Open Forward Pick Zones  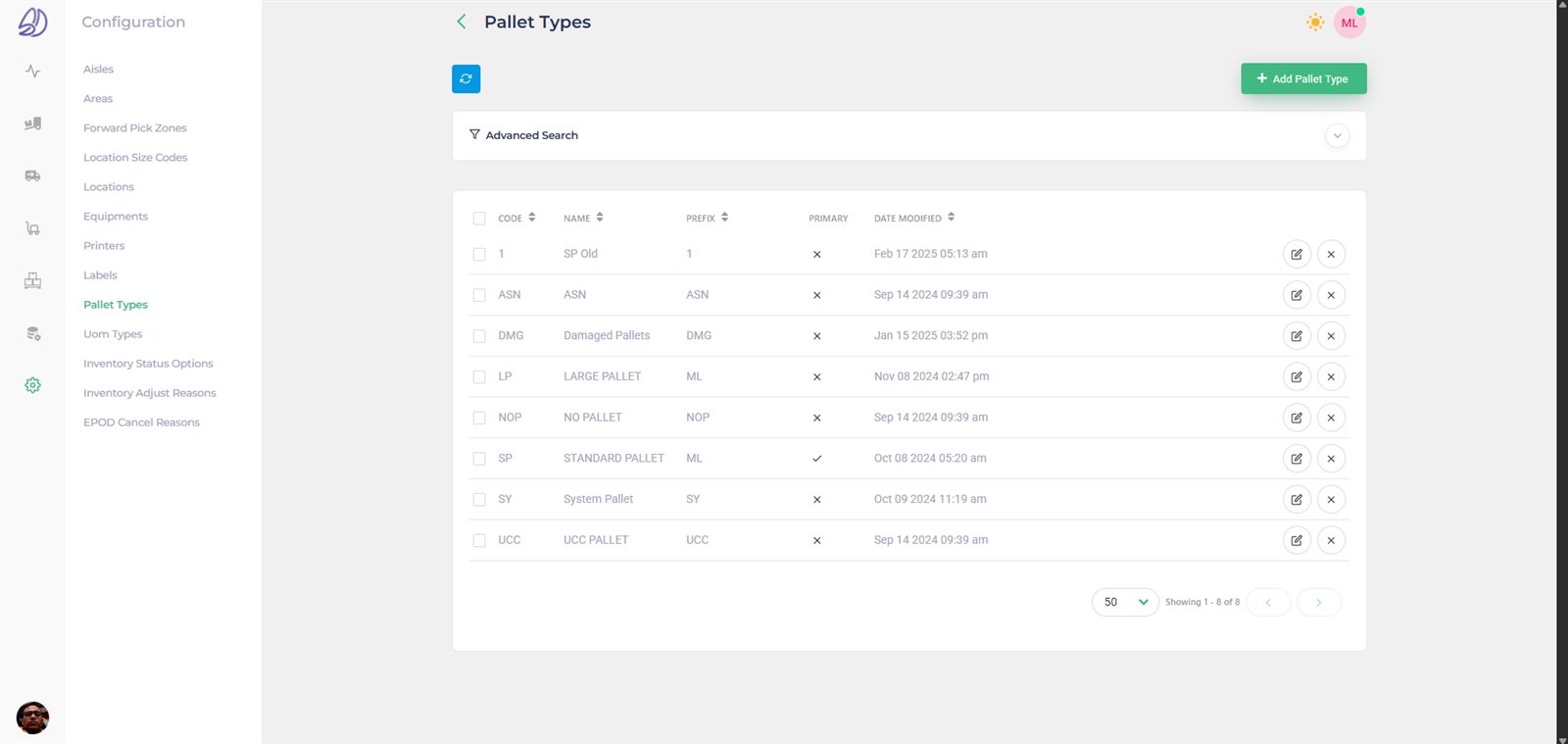(x=135, y=128)
